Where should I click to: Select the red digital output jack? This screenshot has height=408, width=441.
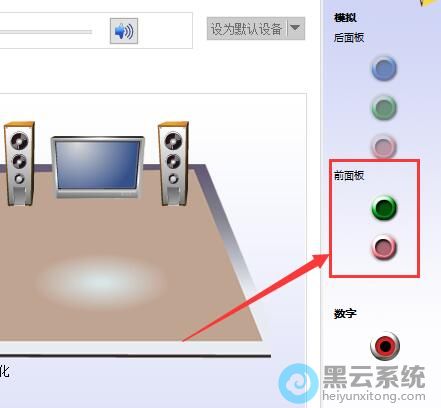[385, 346]
